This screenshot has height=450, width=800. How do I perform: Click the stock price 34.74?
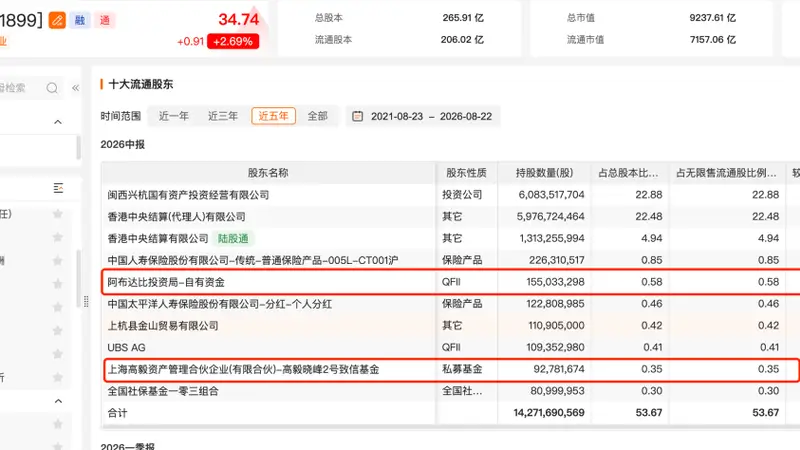239,19
